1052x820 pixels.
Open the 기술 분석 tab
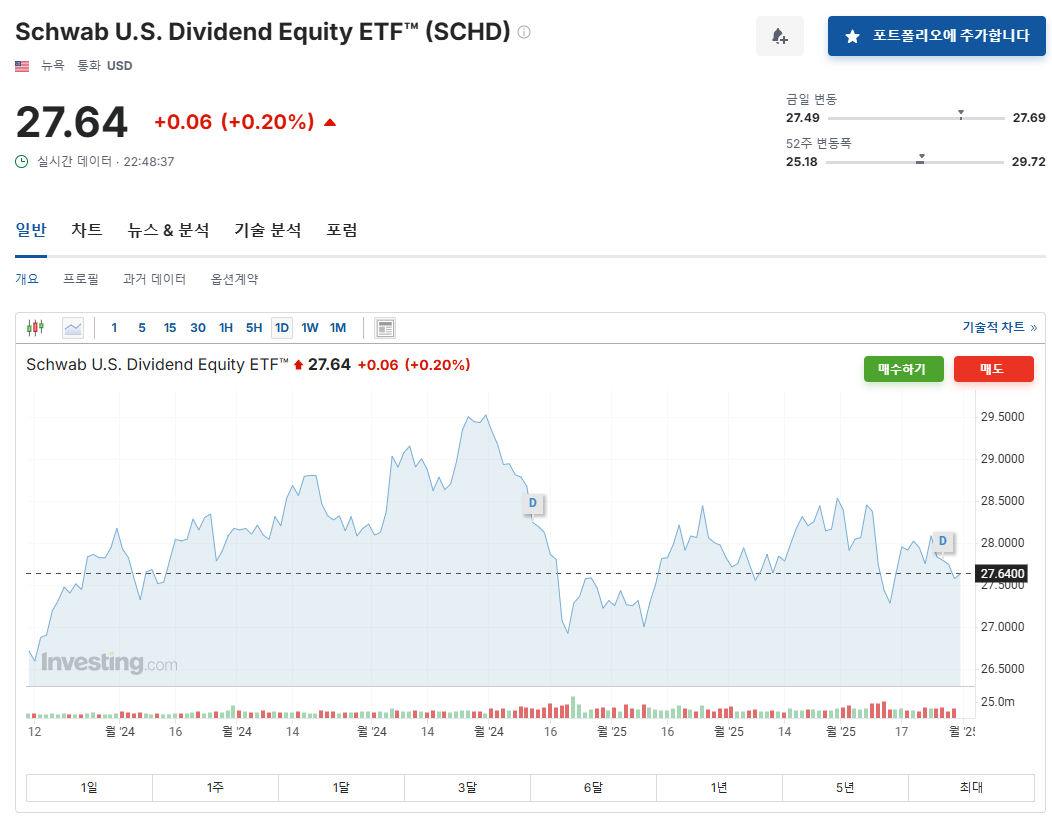tap(268, 230)
